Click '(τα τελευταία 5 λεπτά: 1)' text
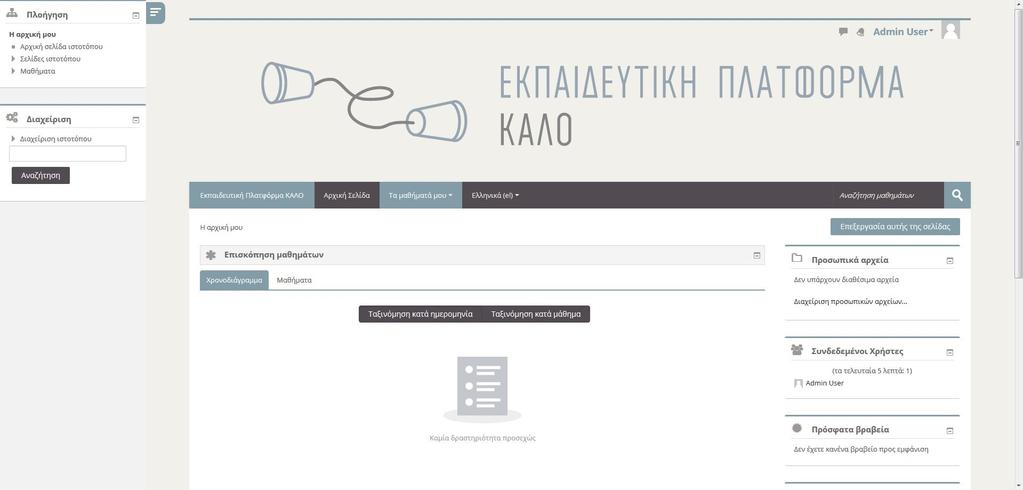The image size is (1023, 490). pyautogui.click(x=872, y=371)
